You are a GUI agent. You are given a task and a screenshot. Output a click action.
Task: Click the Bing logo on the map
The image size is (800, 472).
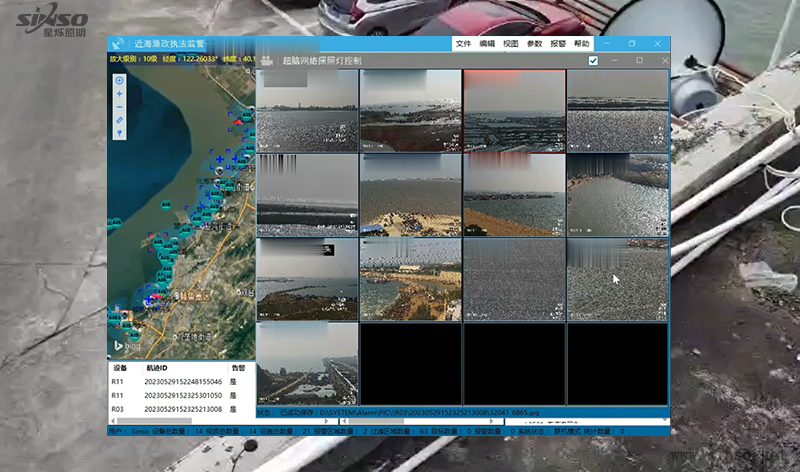click(x=123, y=345)
